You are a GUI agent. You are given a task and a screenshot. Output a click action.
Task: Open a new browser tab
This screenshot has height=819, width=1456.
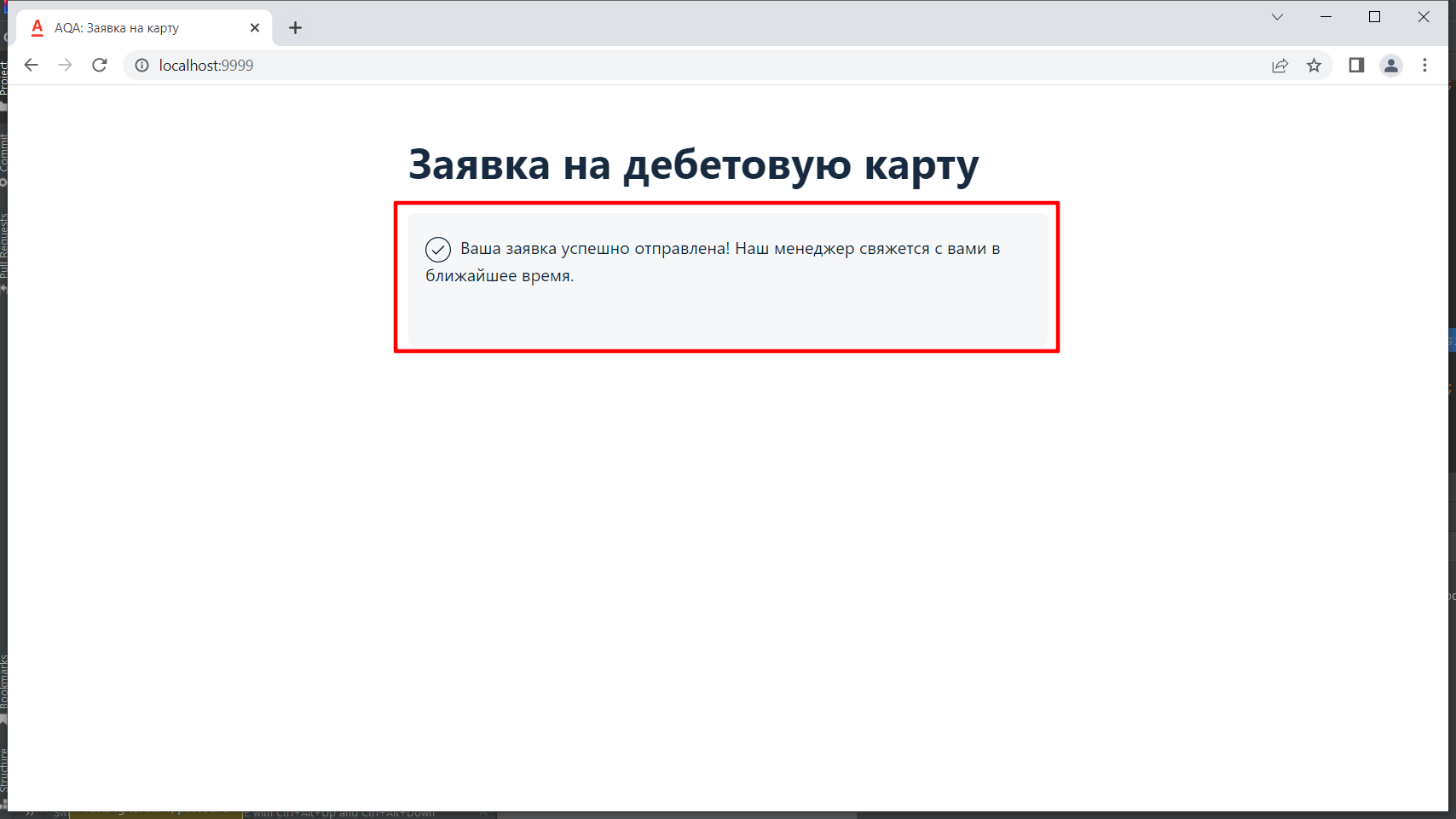[295, 27]
